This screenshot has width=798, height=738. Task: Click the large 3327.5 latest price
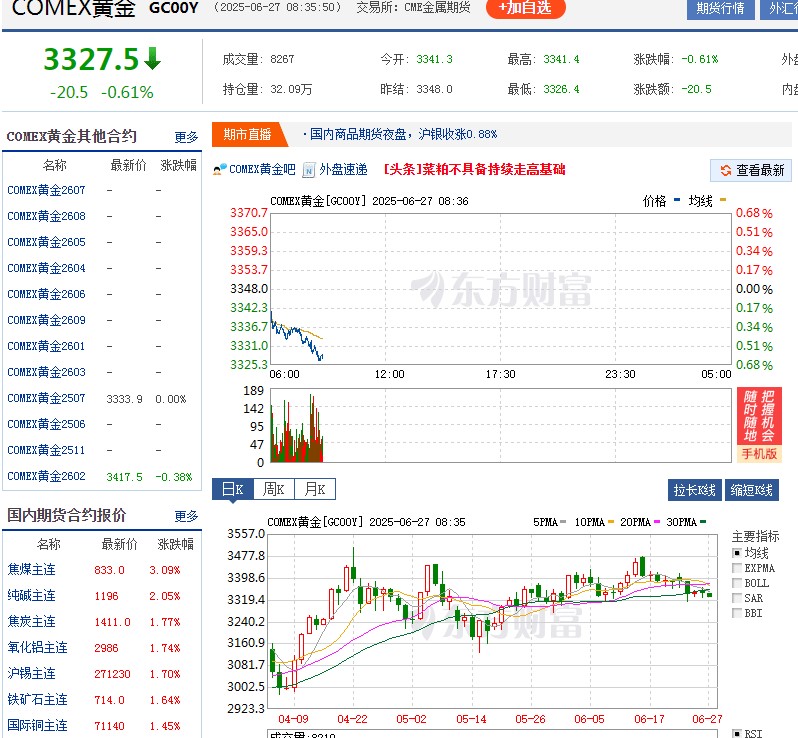(91, 59)
